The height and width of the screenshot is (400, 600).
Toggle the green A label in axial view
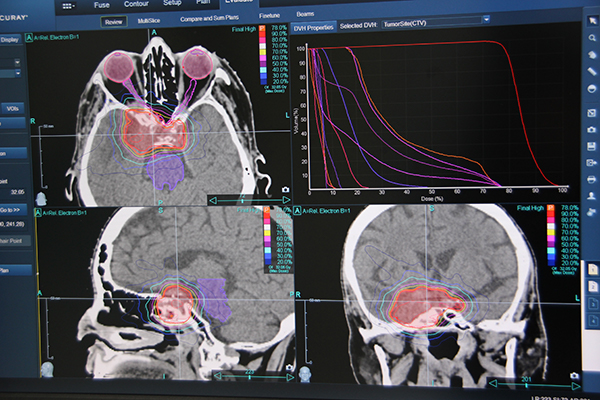point(29,37)
